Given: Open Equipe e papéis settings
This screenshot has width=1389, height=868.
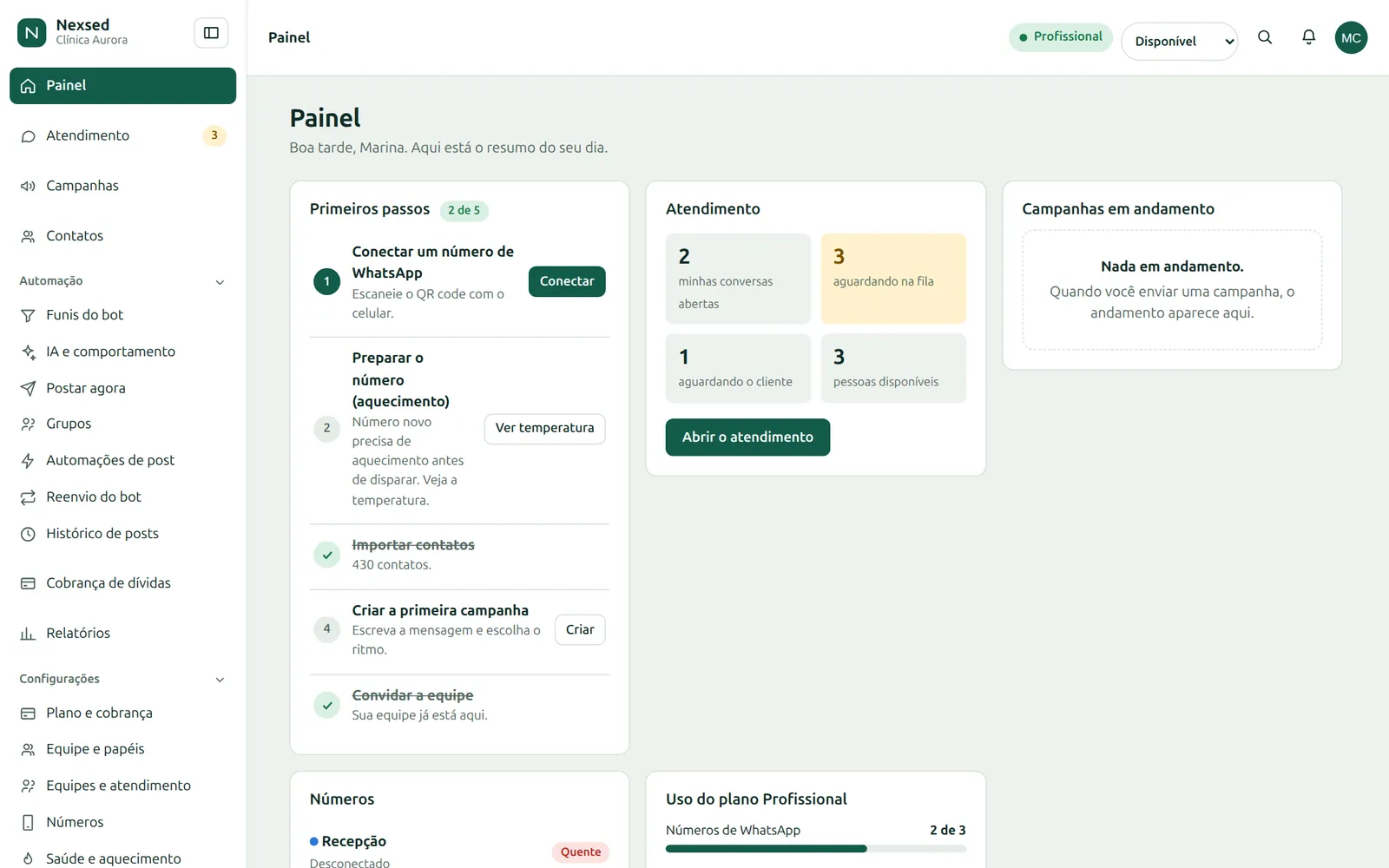Looking at the screenshot, I should tap(122, 749).
